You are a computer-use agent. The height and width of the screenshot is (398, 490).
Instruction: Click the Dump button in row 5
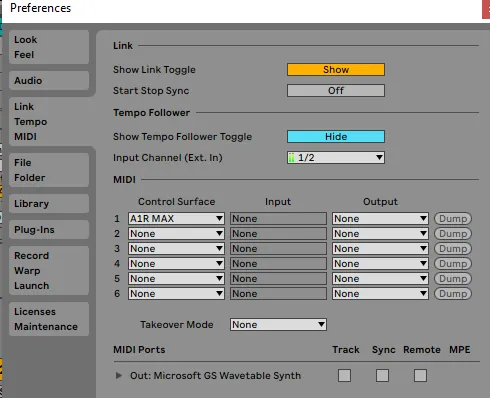coord(453,278)
